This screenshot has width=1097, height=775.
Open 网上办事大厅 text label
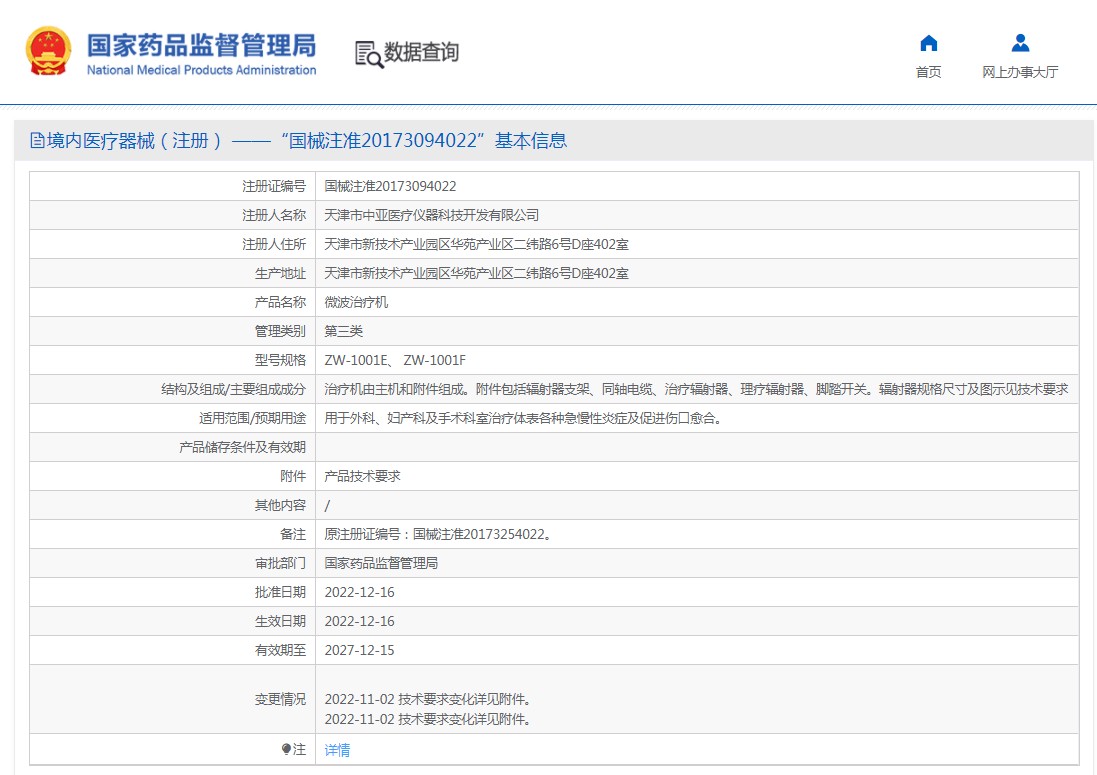1020,72
